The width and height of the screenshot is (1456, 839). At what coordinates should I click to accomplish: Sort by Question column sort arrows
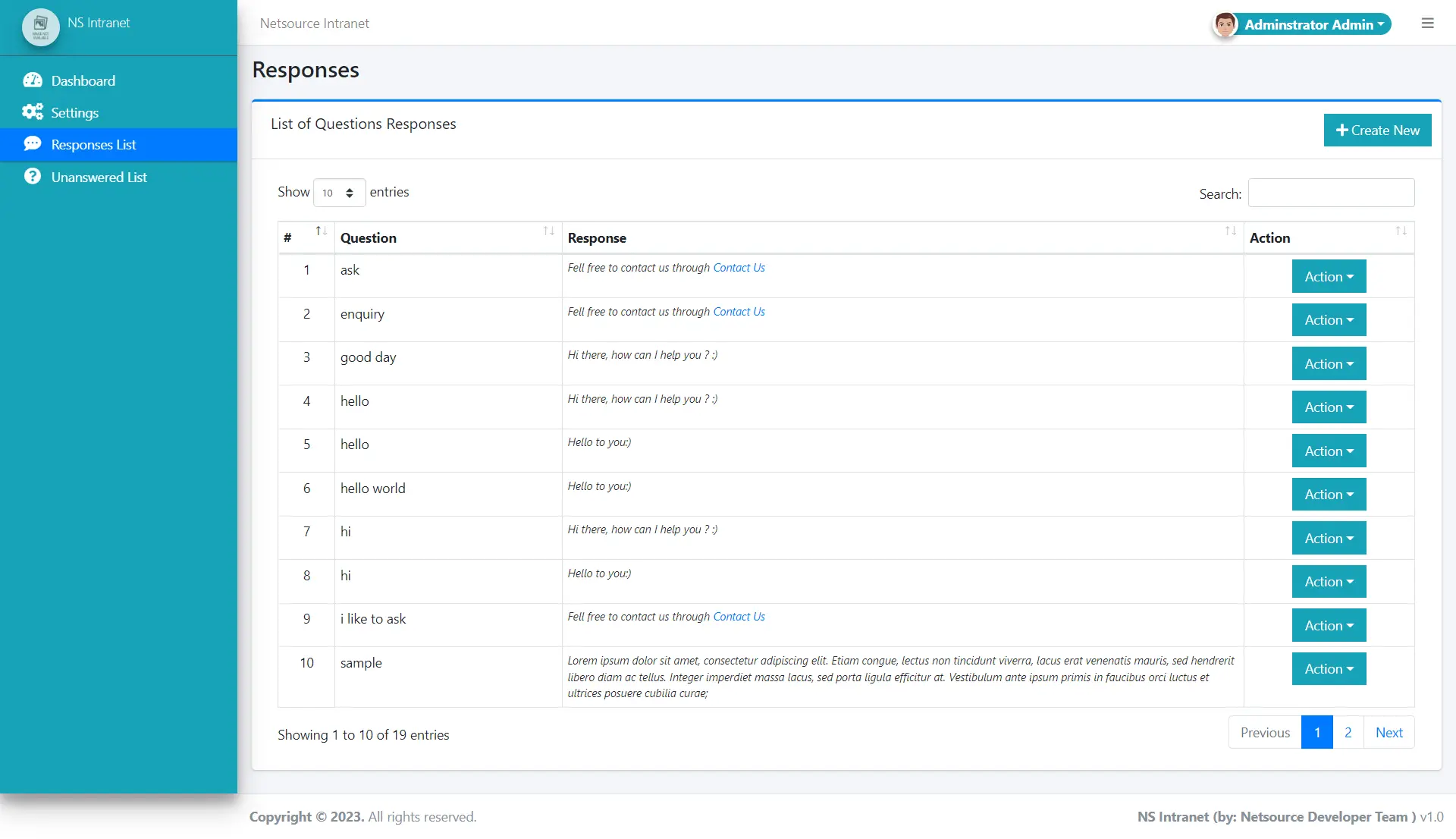tap(549, 231)
